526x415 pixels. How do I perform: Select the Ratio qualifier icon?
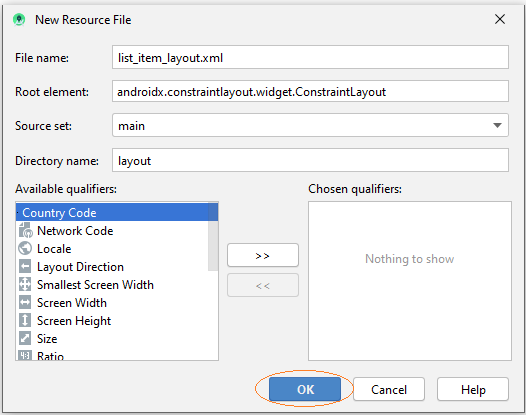(25, 355)
